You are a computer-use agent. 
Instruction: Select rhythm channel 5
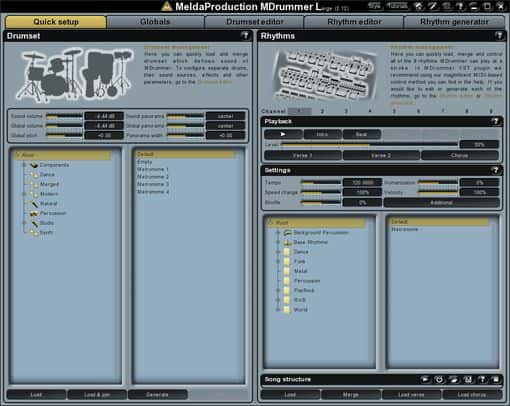[394, 111]
